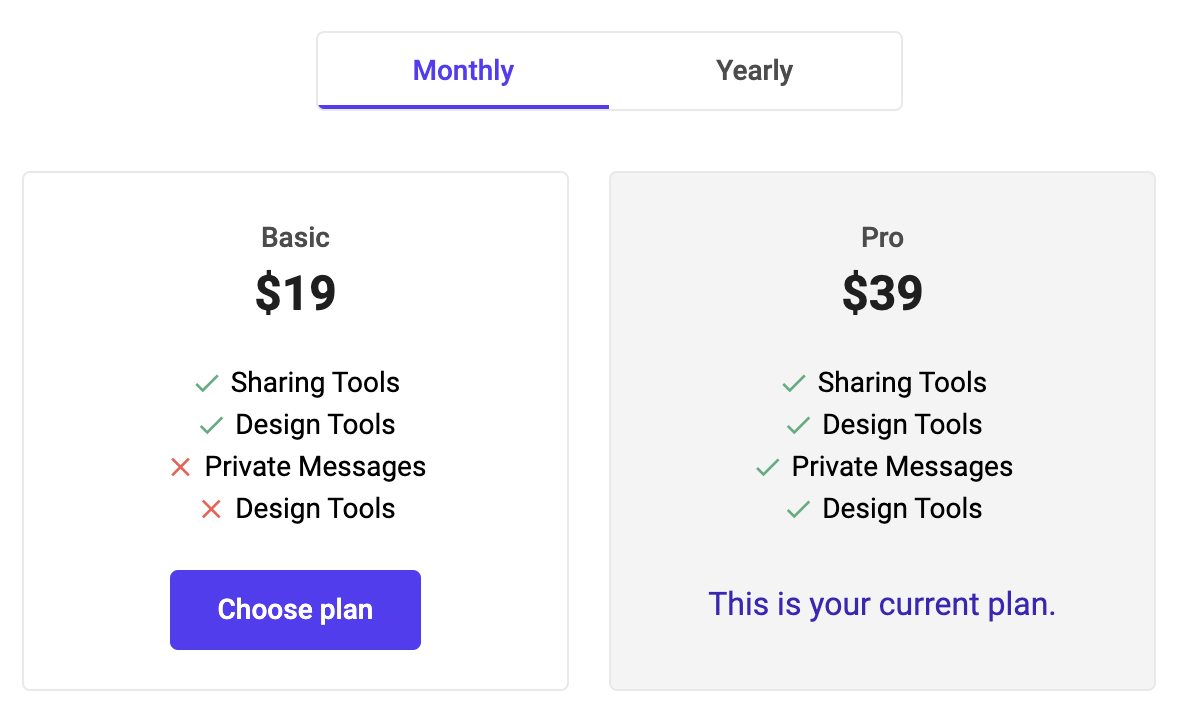Switch to the Monthly billing tab
This screenshot has height=716, width=1188.
(463, 71)
